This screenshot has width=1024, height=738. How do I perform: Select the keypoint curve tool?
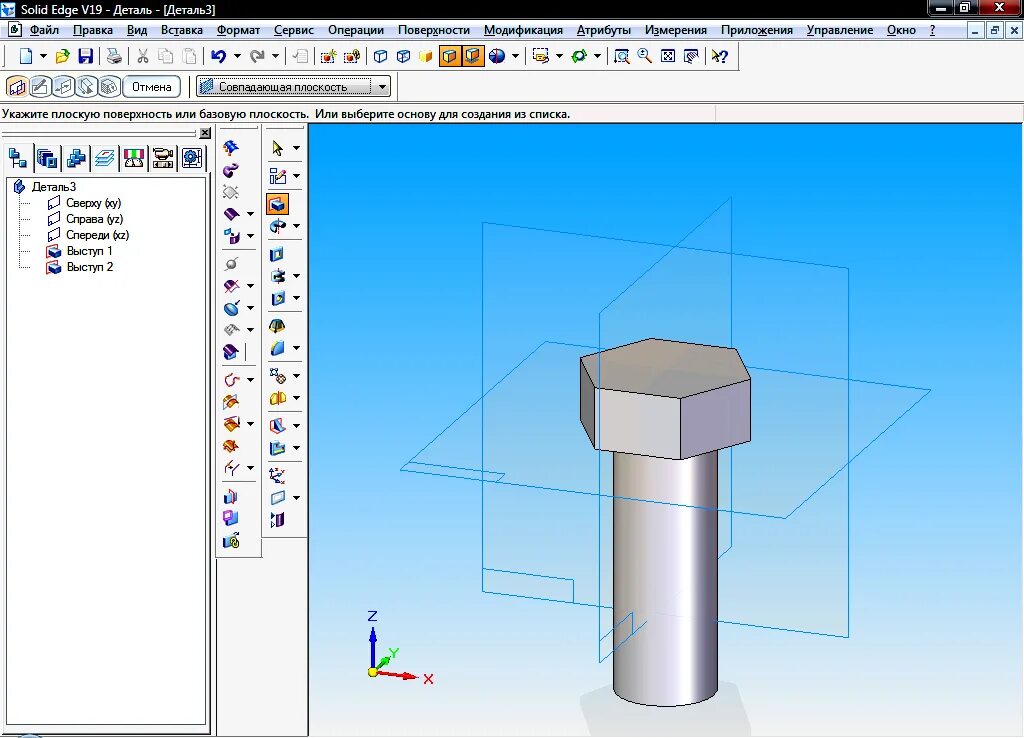[232, 380]
